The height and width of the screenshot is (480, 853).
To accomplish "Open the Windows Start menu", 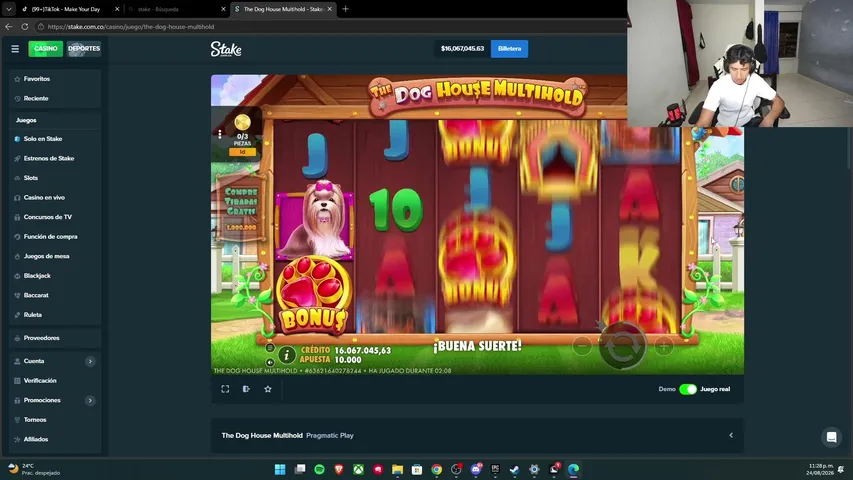I will coord(280,469).
